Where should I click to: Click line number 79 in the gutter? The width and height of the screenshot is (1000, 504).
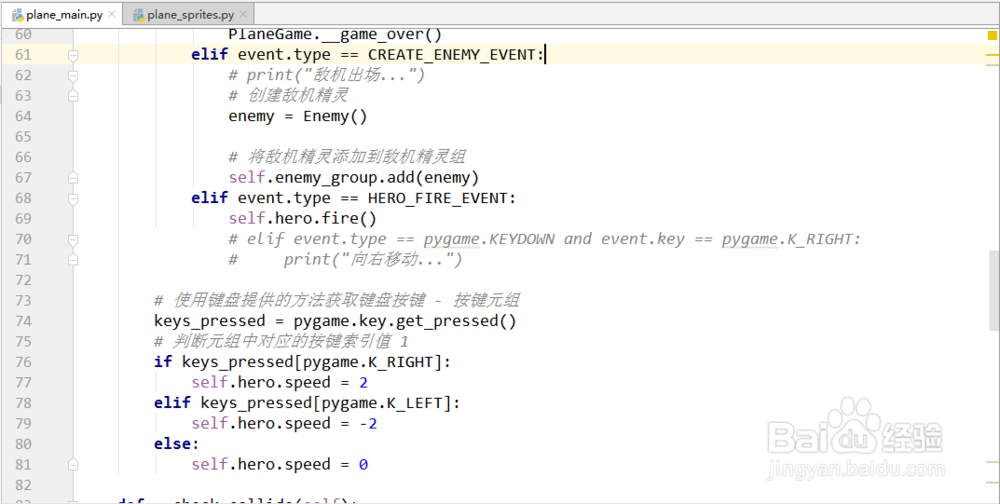24,424
